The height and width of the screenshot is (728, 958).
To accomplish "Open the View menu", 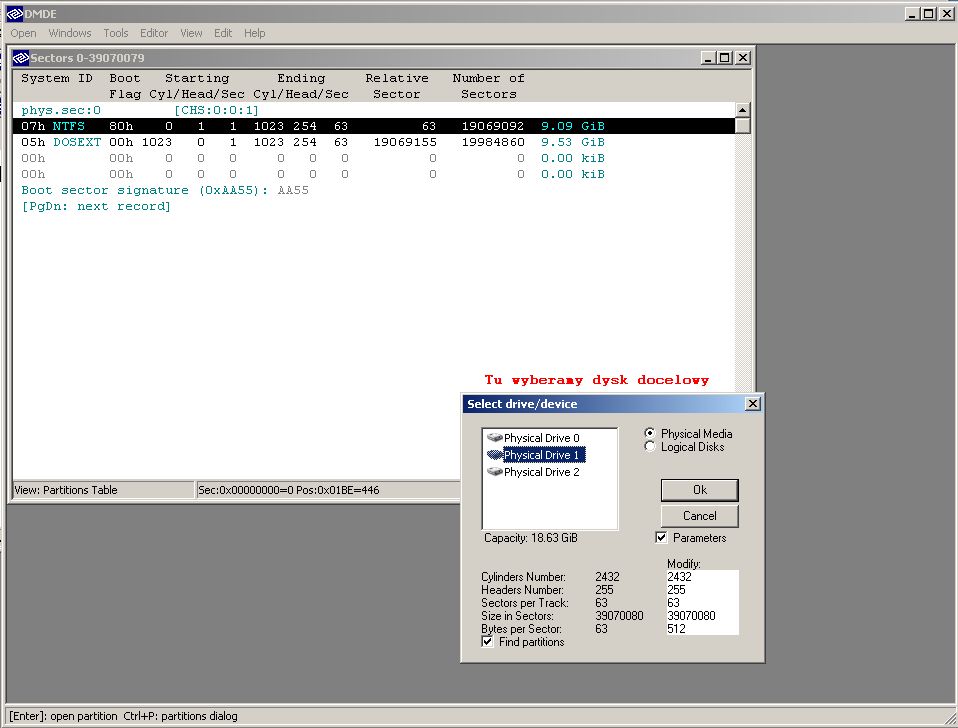I will (x=191, y=33).
